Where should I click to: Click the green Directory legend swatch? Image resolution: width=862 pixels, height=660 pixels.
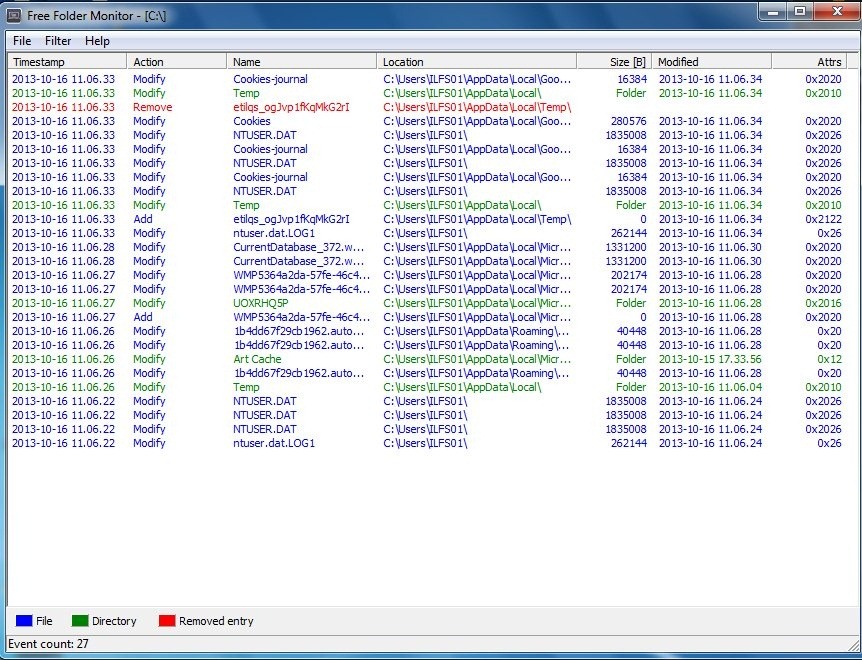[81, 621]
